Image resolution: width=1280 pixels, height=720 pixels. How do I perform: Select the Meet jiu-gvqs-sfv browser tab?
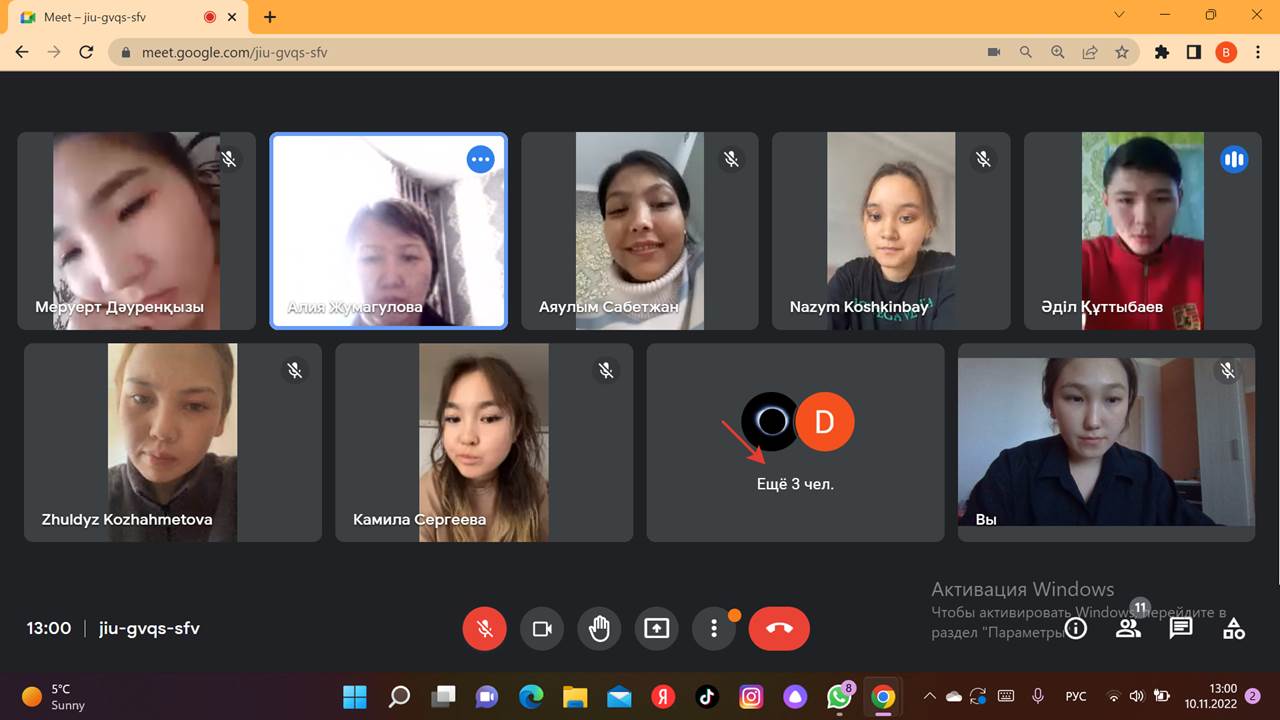110,17
